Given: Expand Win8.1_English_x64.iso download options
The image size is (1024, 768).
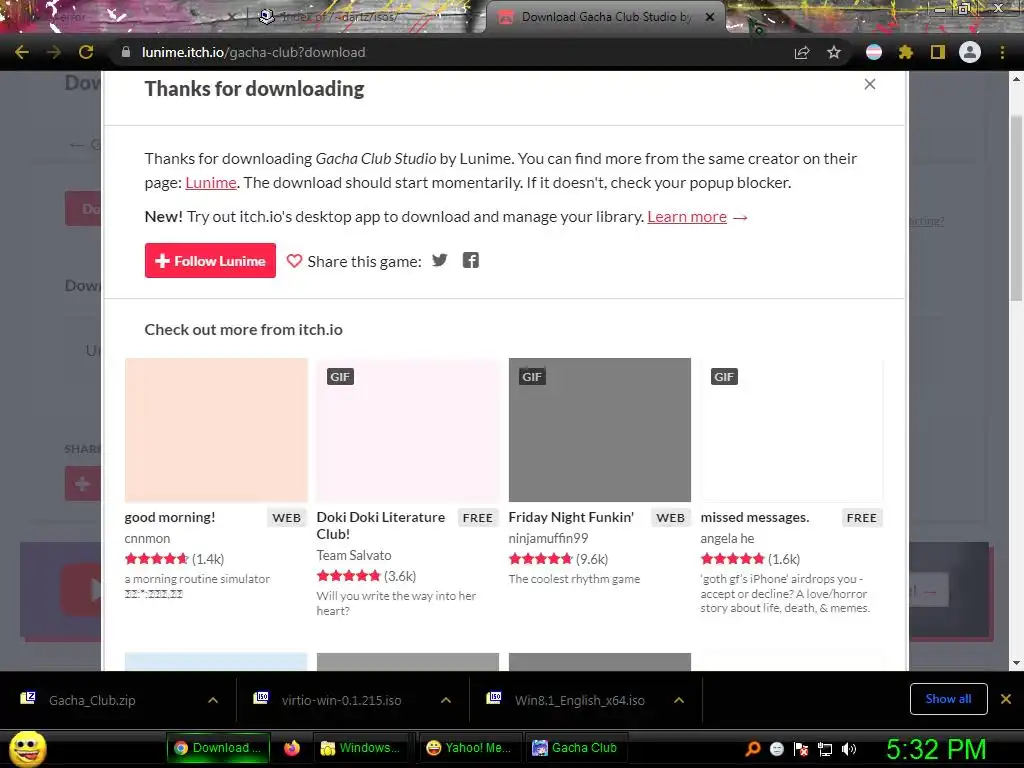Looking at the screenshot, I should click(679, 700).
